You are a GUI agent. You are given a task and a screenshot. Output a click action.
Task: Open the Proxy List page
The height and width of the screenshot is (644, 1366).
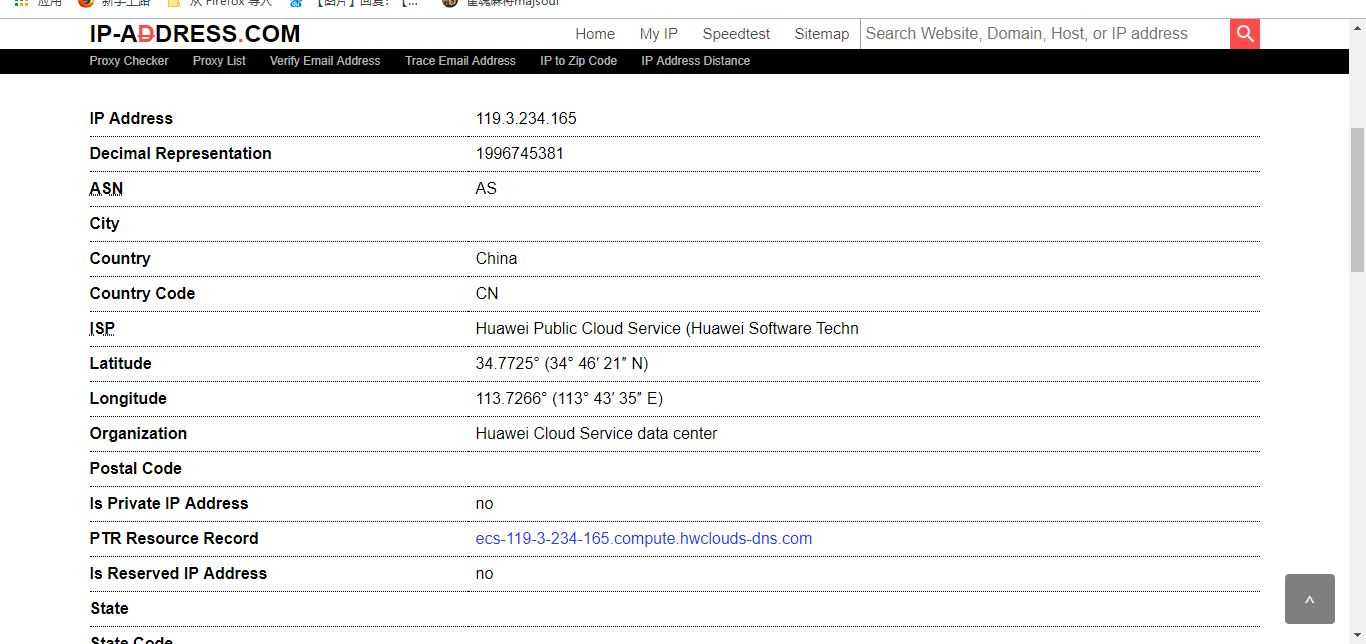pos(219,61)
